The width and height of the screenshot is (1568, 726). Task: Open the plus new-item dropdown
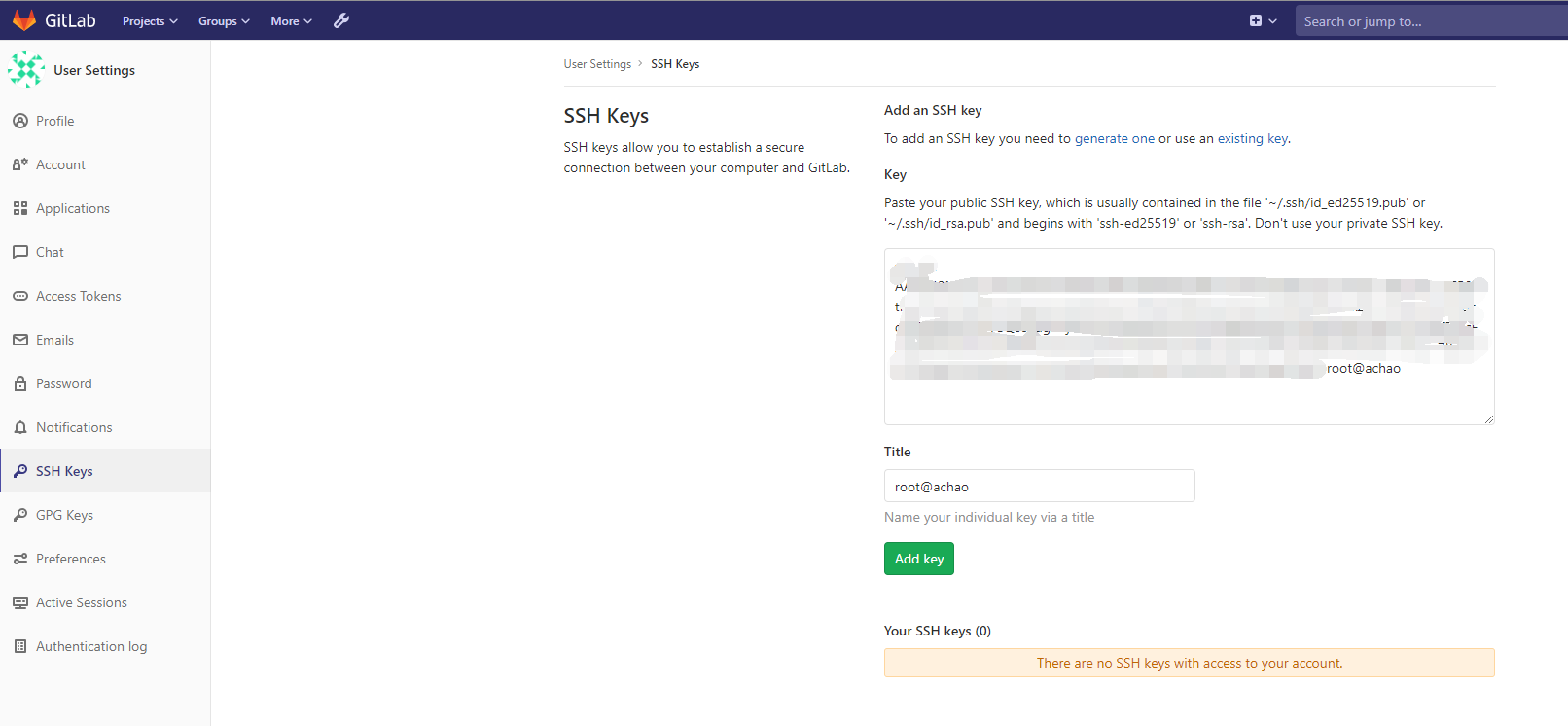click(1263, 20)
